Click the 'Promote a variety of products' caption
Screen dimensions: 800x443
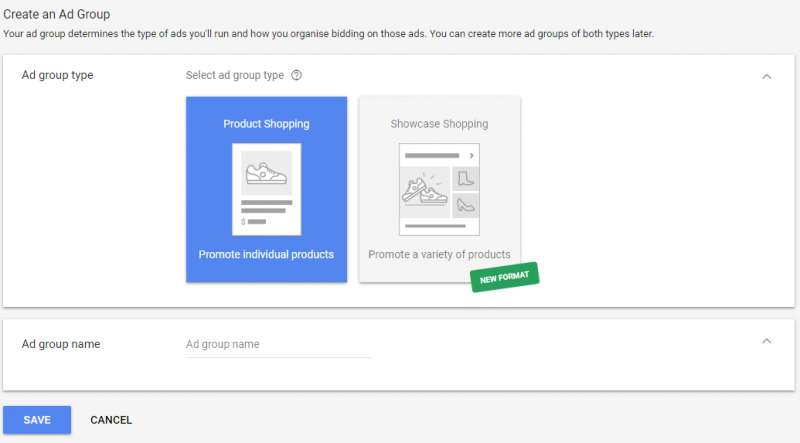(x=439, y=254)
